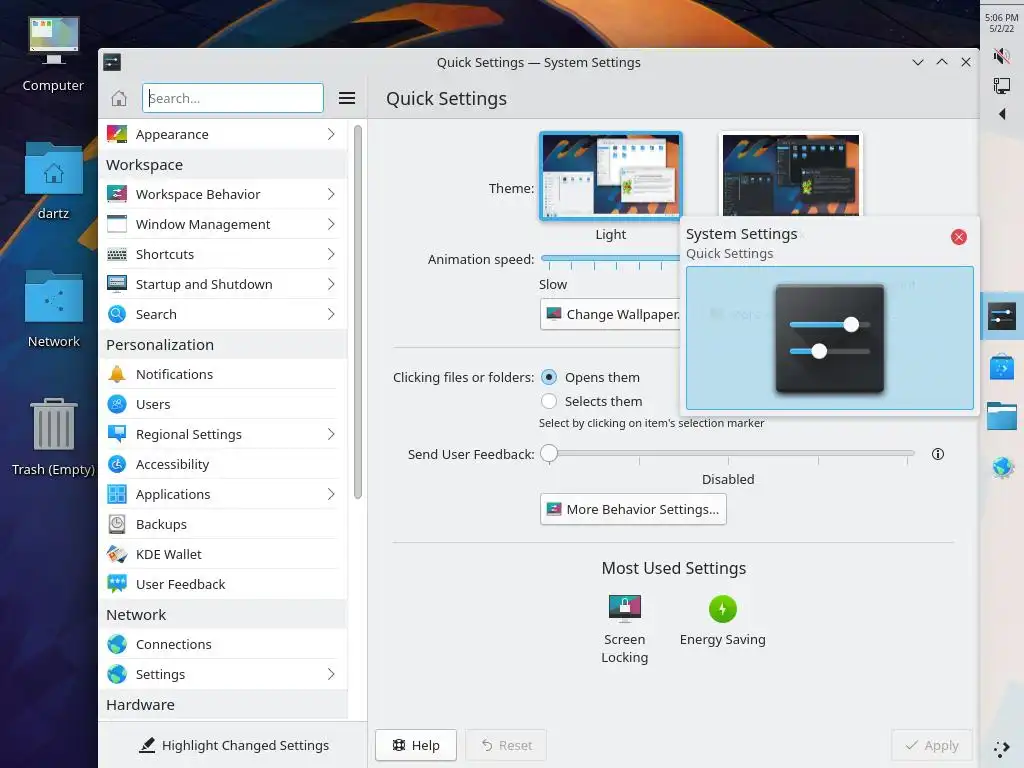Screen dimensions: 1024x768
Task: Click the Connections globe icon
Action: coord(117,645)
